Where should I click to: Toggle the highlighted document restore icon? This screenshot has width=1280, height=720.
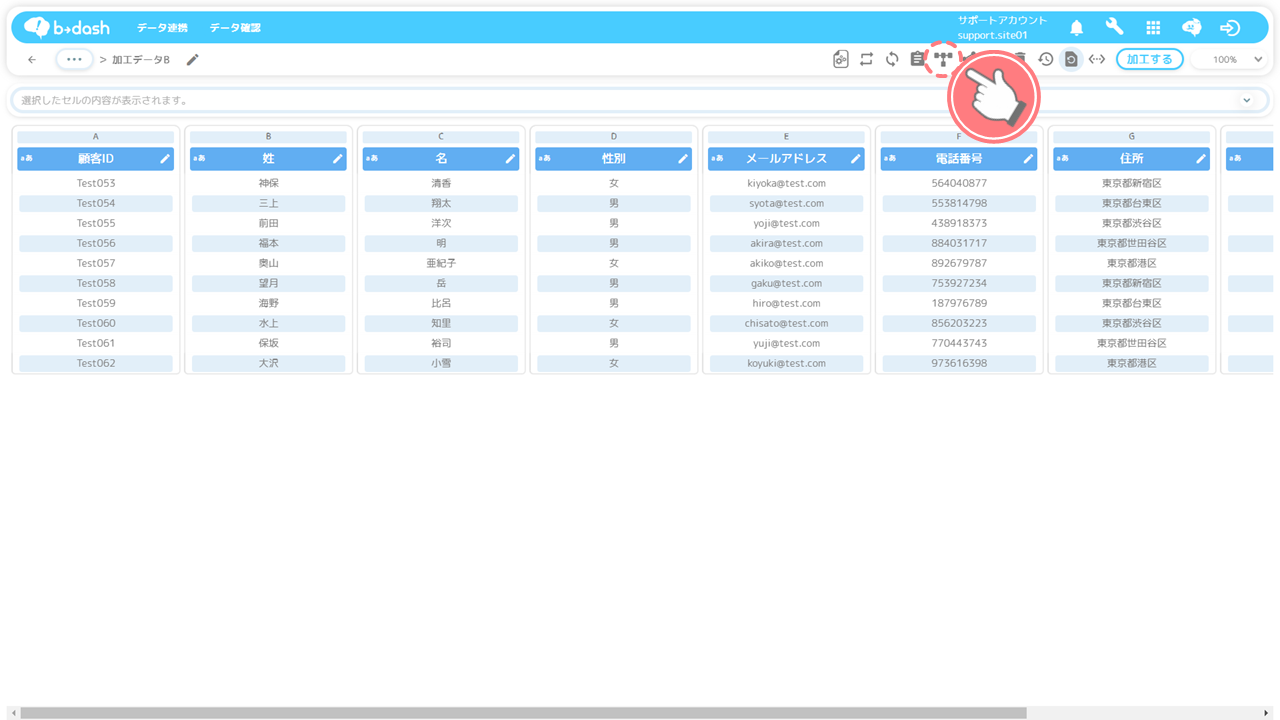[1071, 59]
